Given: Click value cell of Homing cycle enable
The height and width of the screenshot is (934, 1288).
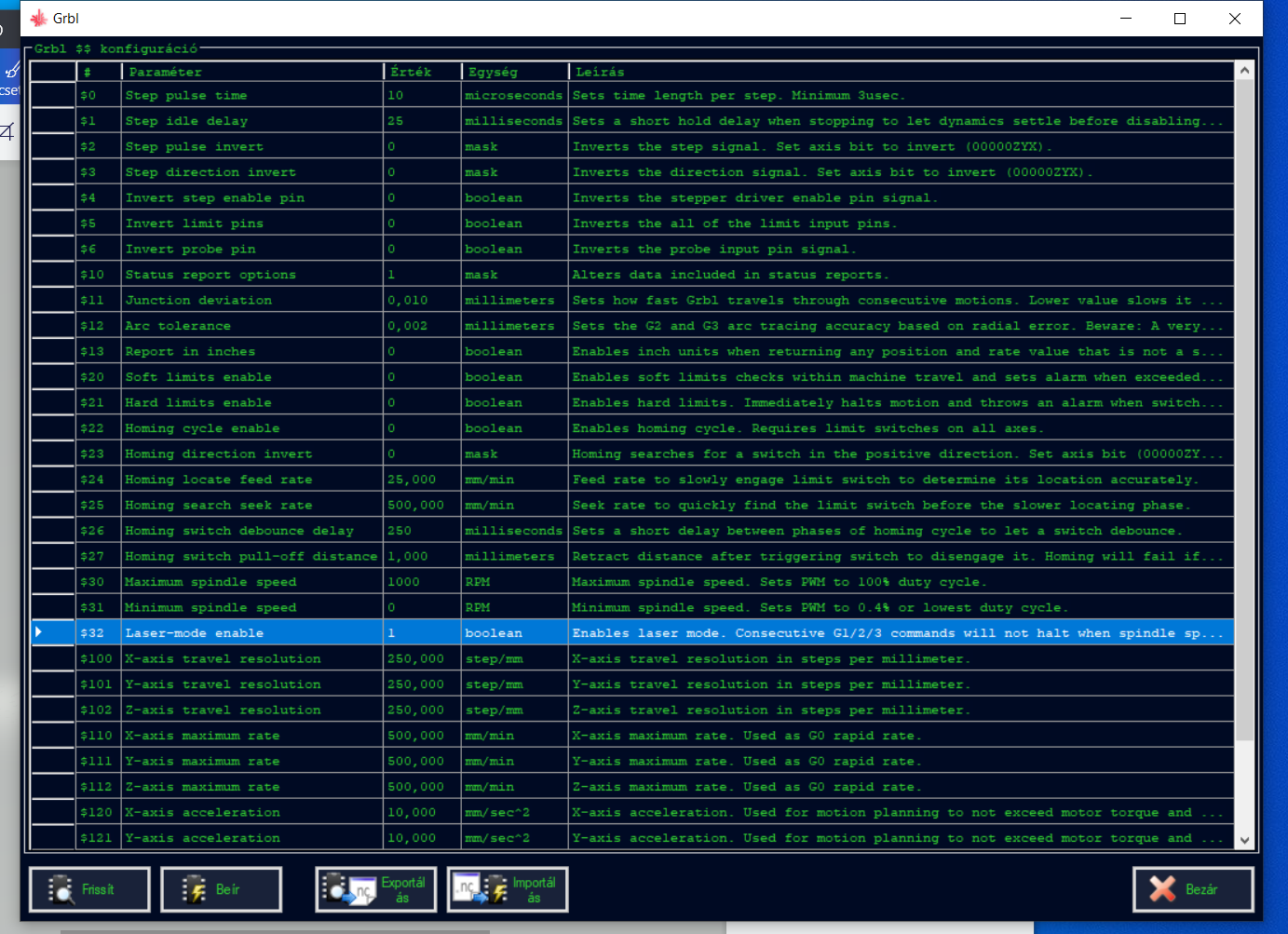Looking at the screenshot, I should coord(423,428).
